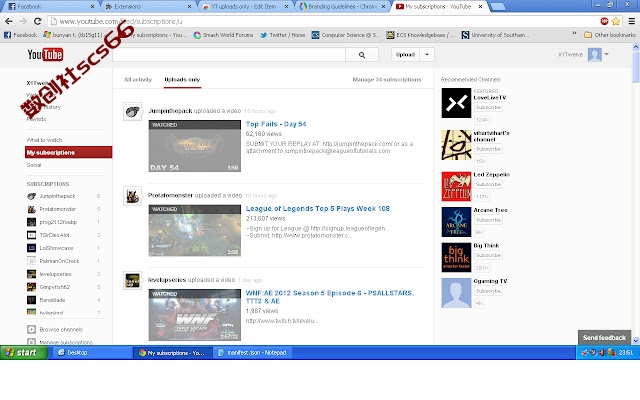
Task: Switch to Branding Guidelines tab
Action: pos(341,7)
